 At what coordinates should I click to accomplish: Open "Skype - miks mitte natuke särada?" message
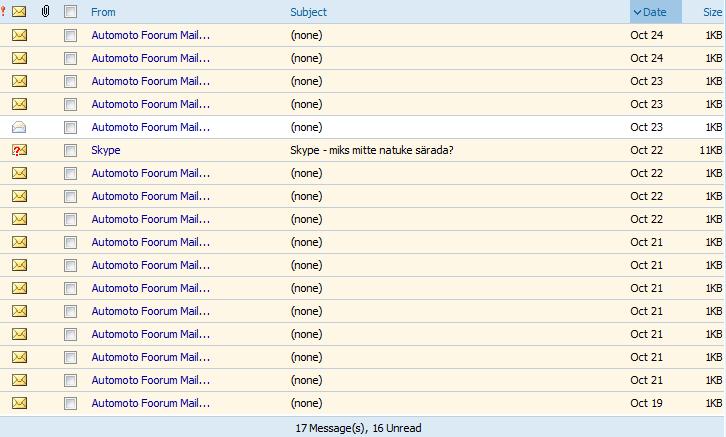click(x=371, y=150)
